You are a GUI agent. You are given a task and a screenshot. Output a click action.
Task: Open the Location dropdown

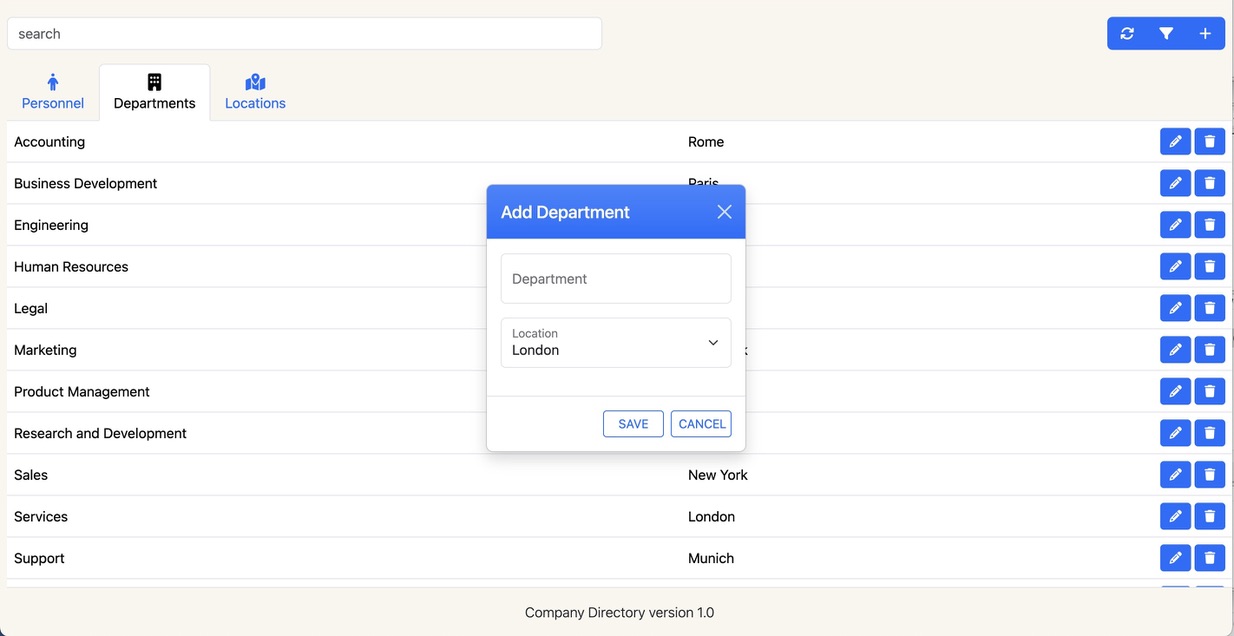pyautogui.click(x=714, y=342)
